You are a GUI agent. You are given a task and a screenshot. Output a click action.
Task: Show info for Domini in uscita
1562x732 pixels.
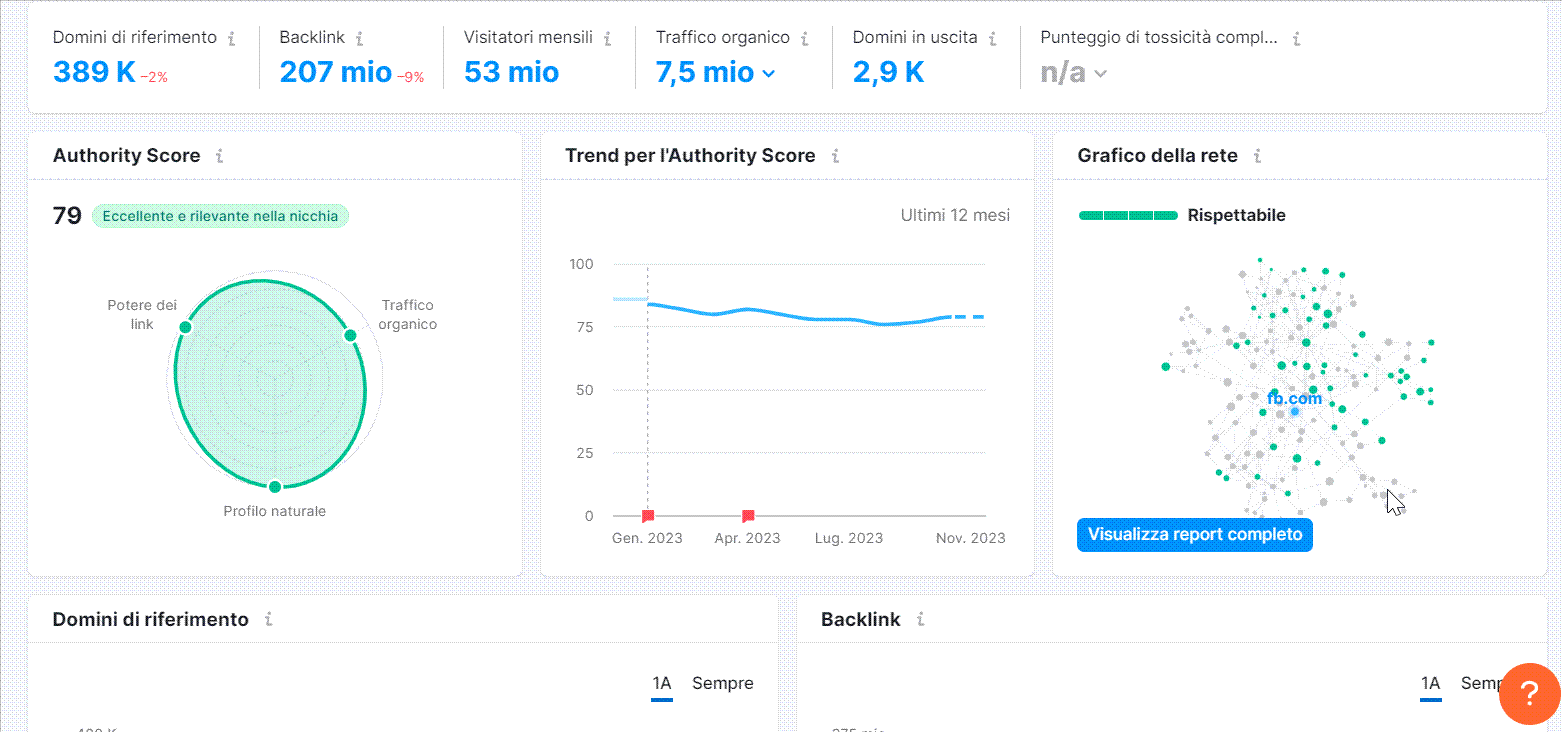click(994, 36)
